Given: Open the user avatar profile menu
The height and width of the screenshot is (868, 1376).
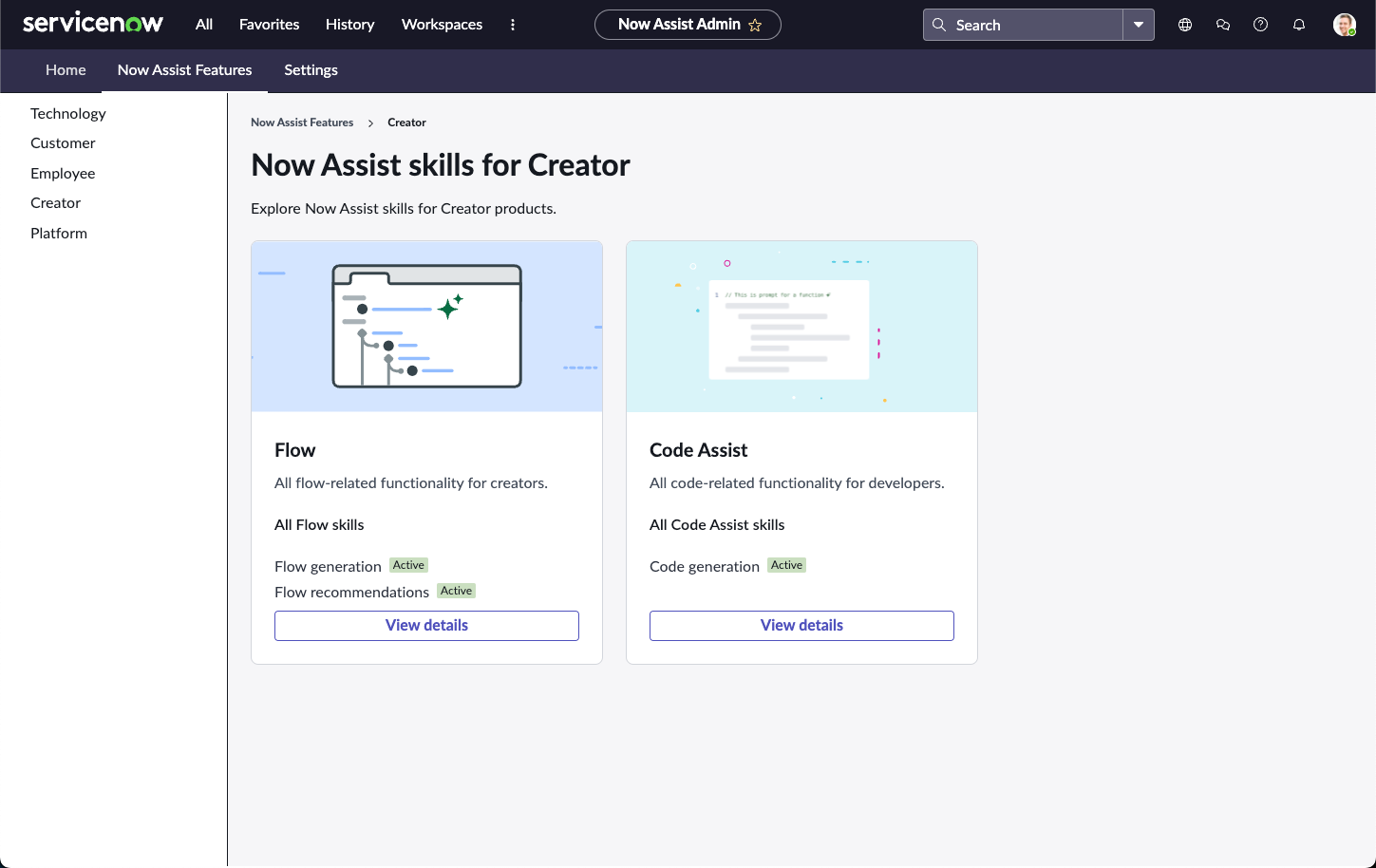Looking at the screenshot, I should 1344,25.
